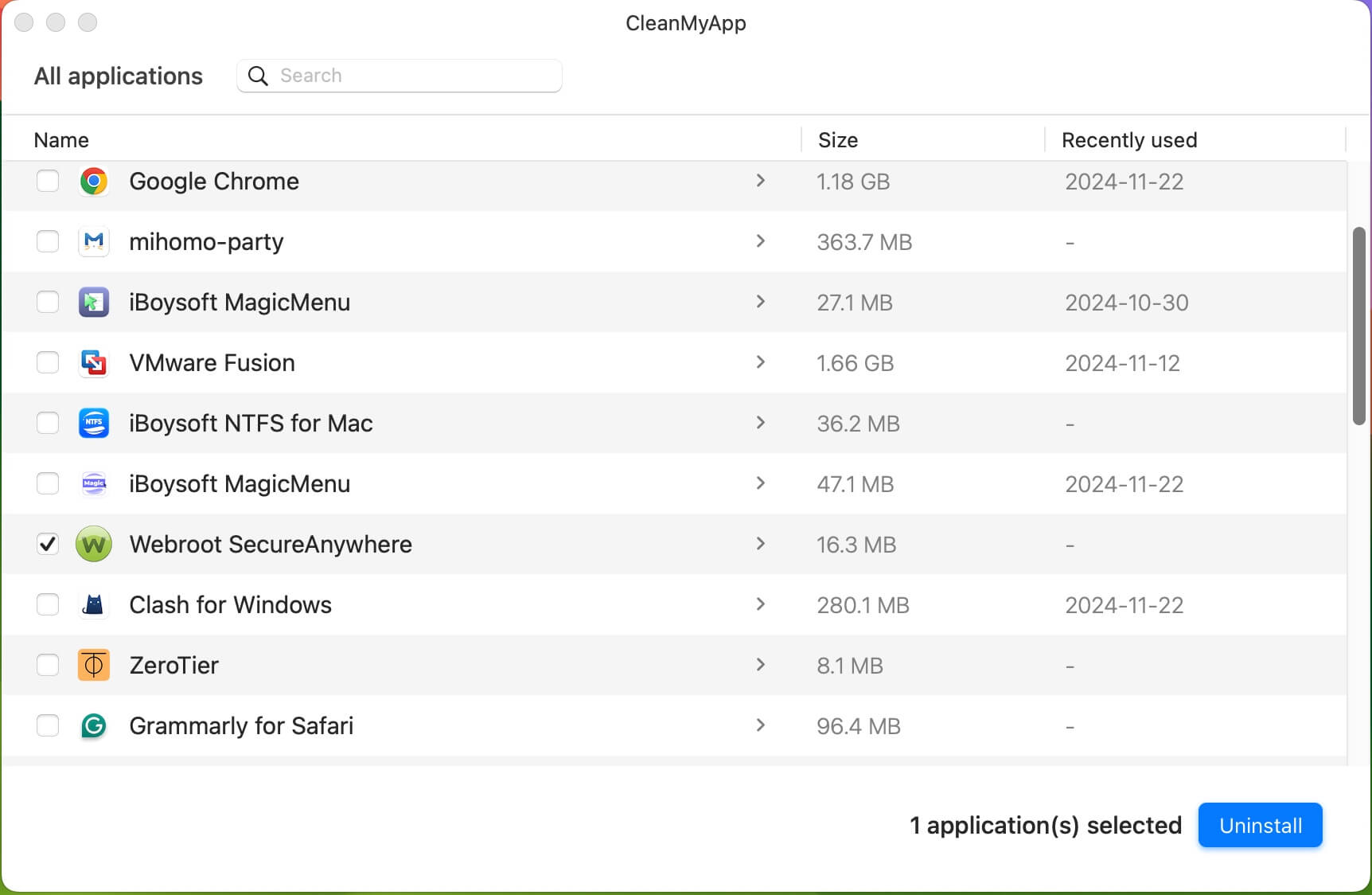
Task: Expand VMware Fusion details chevron
Action: coord(761,362)
